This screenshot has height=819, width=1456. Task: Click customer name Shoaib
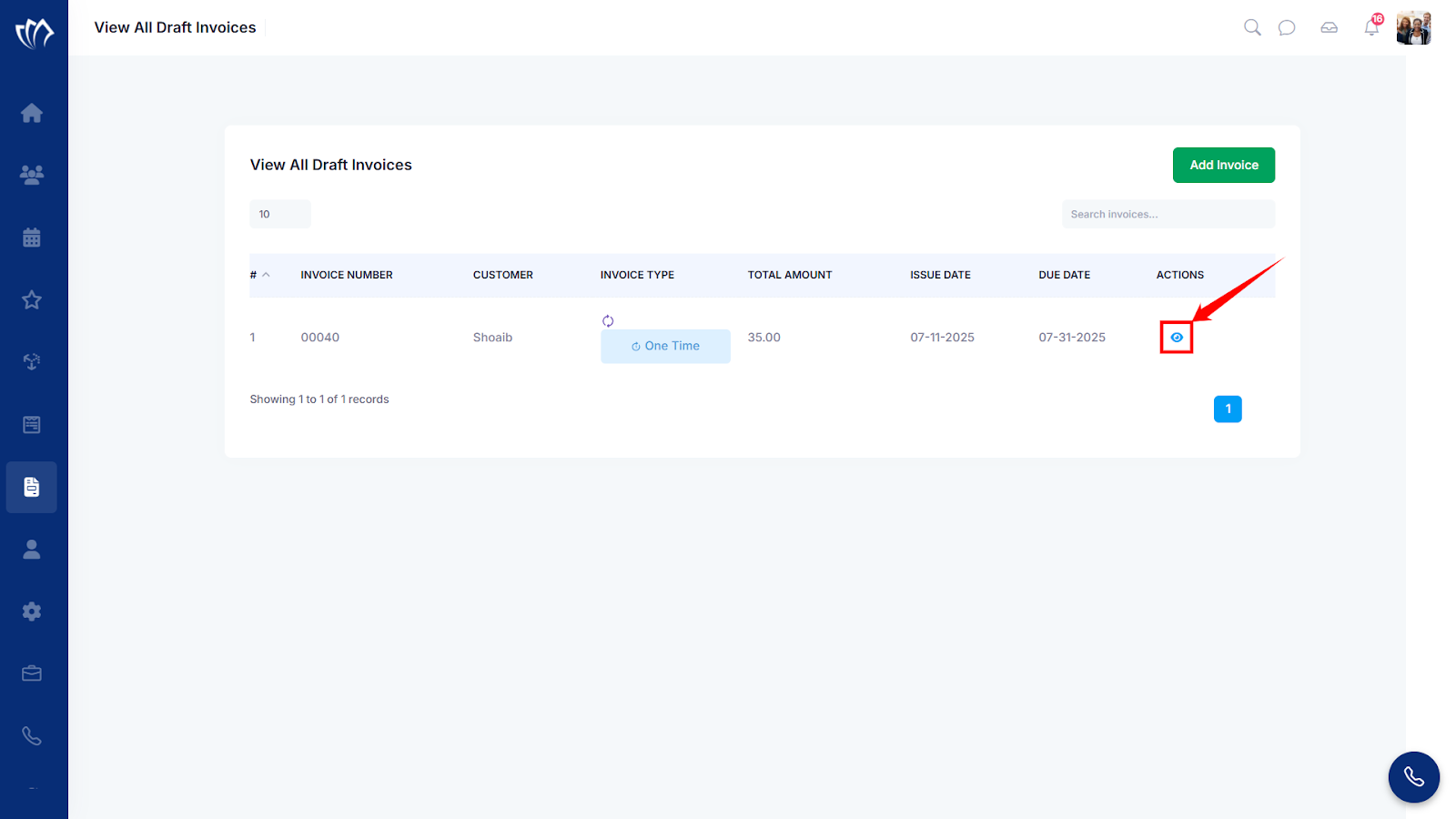click(492, 338)
